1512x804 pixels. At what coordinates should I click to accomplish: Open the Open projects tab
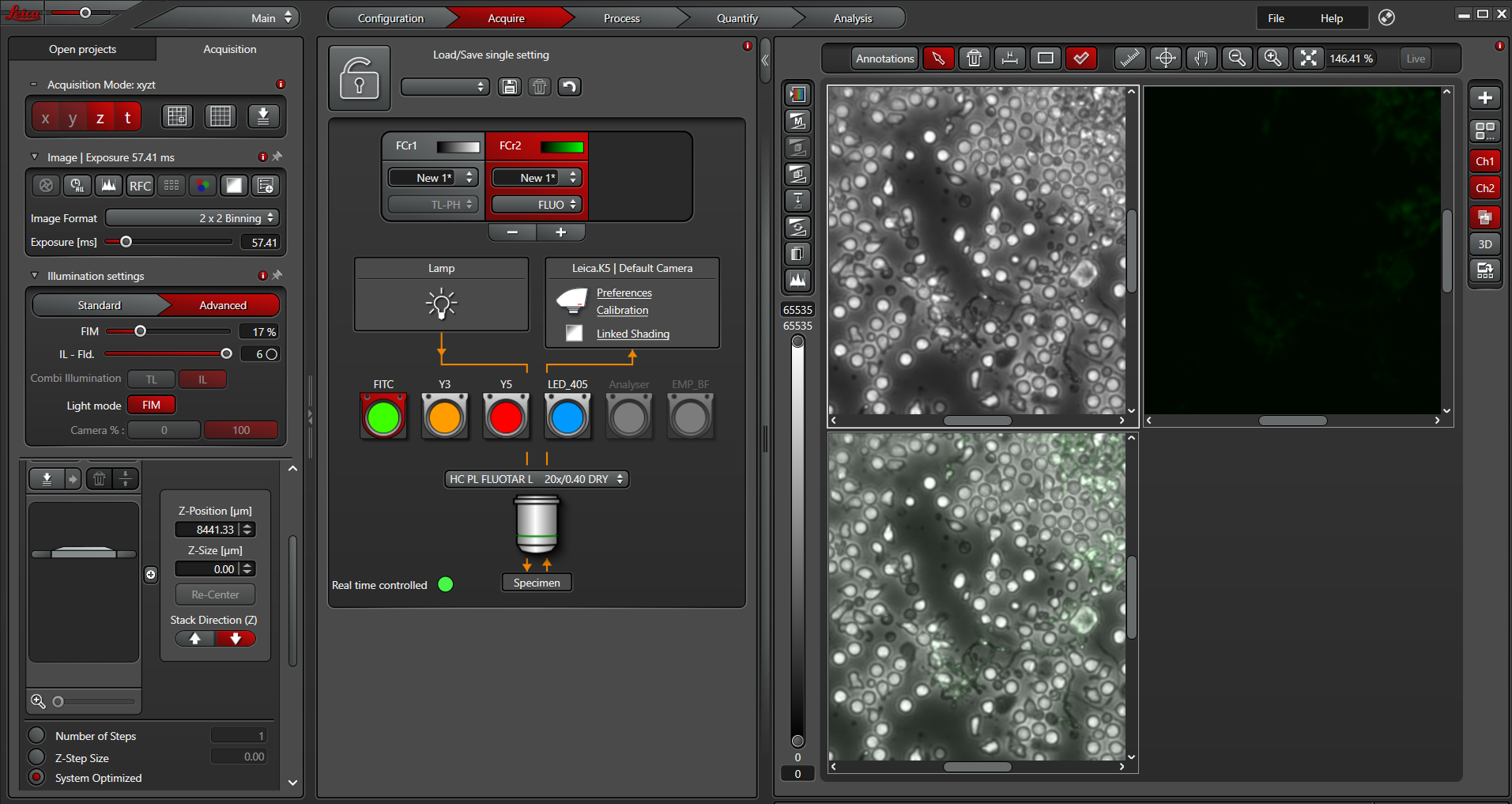tap(82, 49)
